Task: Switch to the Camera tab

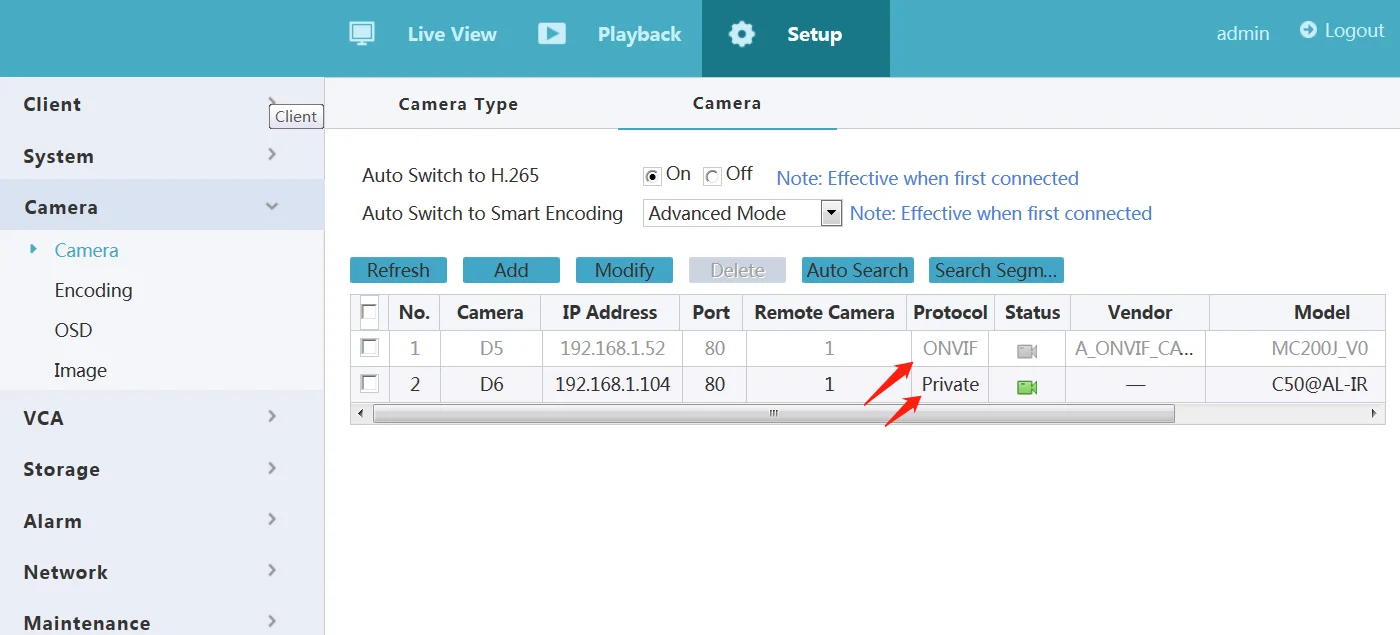Action: [x=727, y=103]
